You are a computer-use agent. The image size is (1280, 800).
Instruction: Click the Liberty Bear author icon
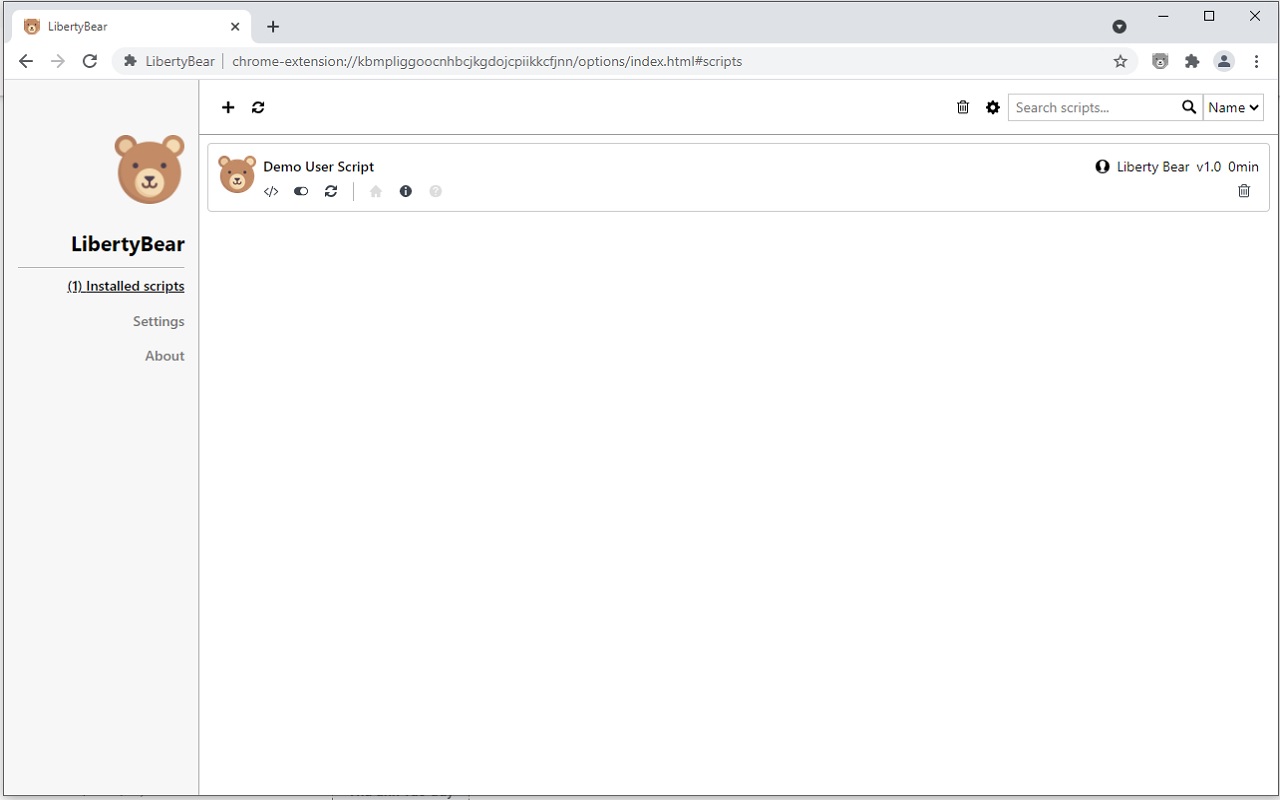coord(1102,167)
